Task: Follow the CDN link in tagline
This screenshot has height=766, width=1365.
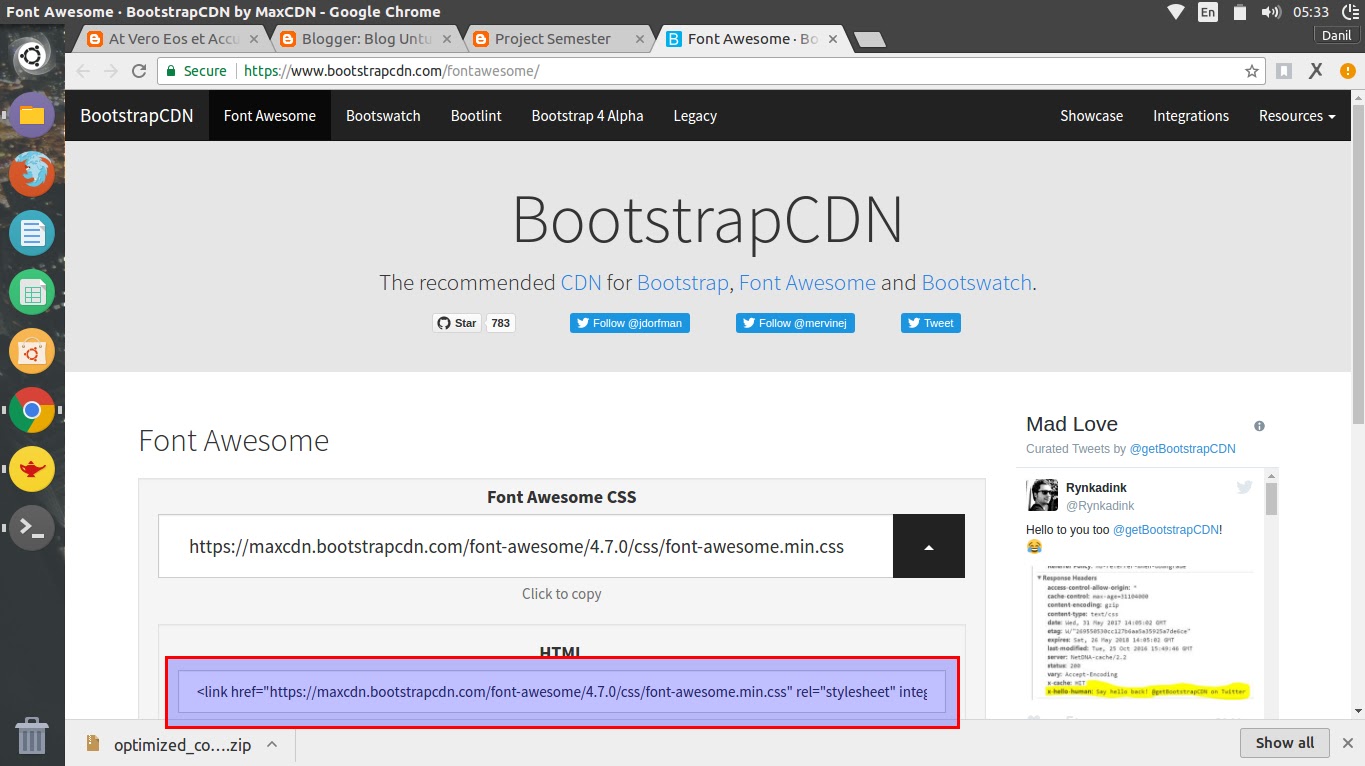Action: tap(581, 283)
